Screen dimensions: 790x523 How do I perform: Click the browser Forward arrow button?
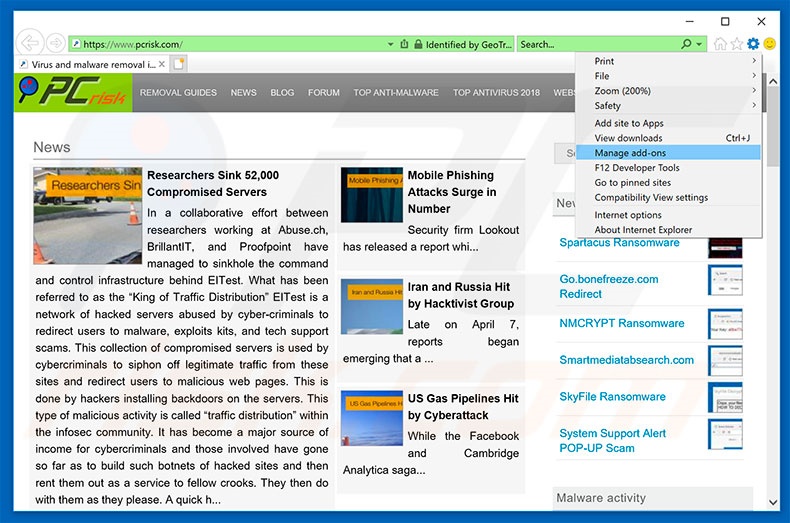click(55, 43)
